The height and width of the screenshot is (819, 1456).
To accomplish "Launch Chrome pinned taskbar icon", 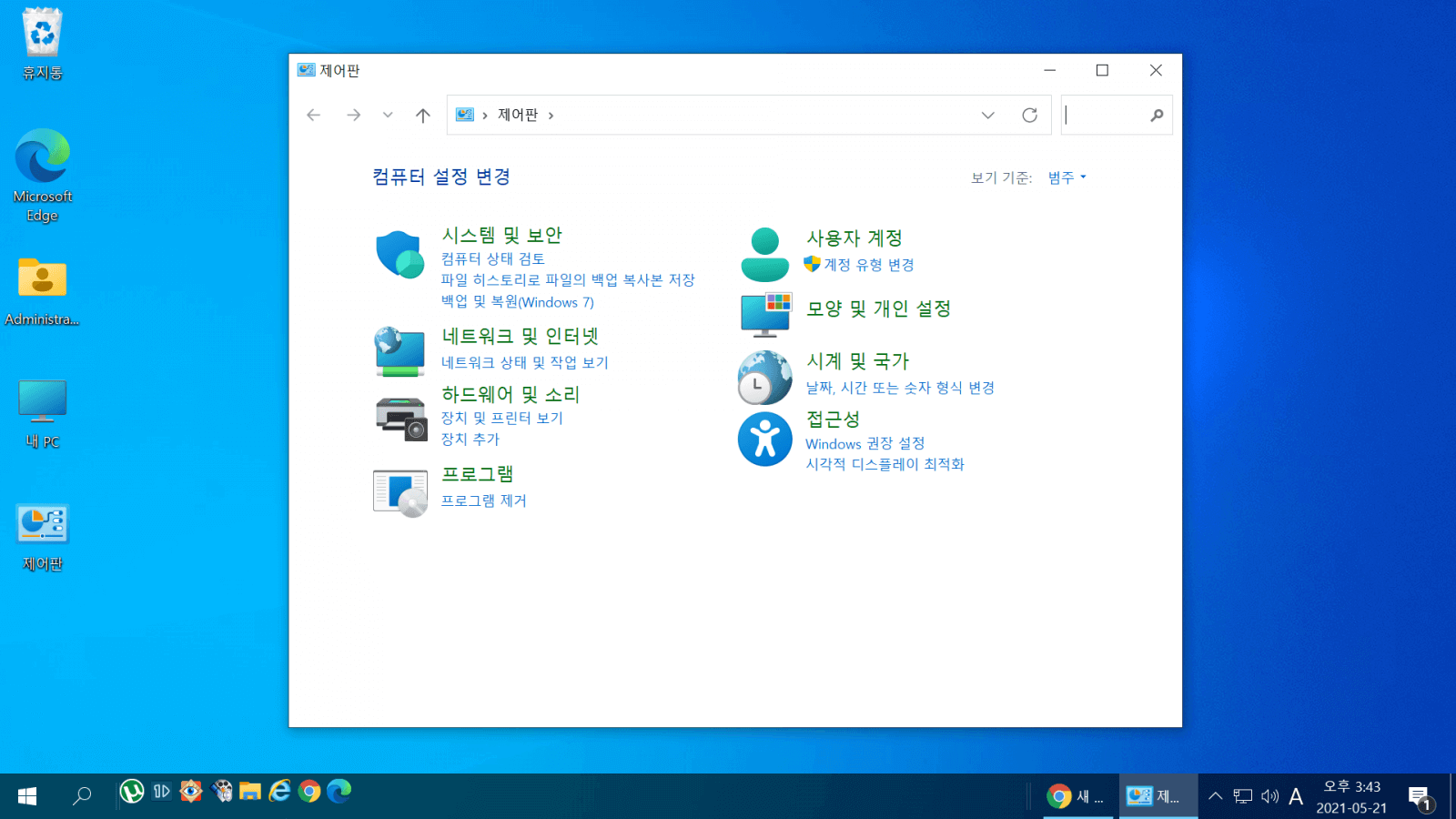I will tap(309, 792).
